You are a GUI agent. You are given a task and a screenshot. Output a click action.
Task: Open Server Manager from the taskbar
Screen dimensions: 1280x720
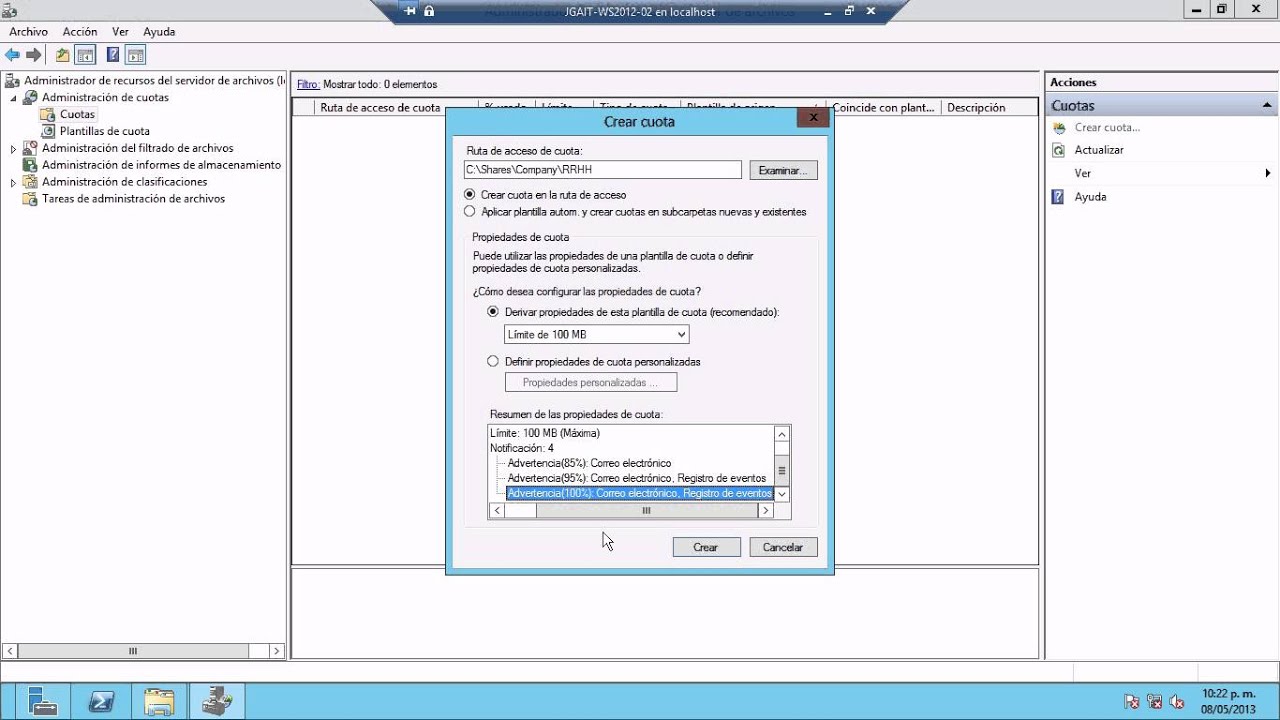43,702
